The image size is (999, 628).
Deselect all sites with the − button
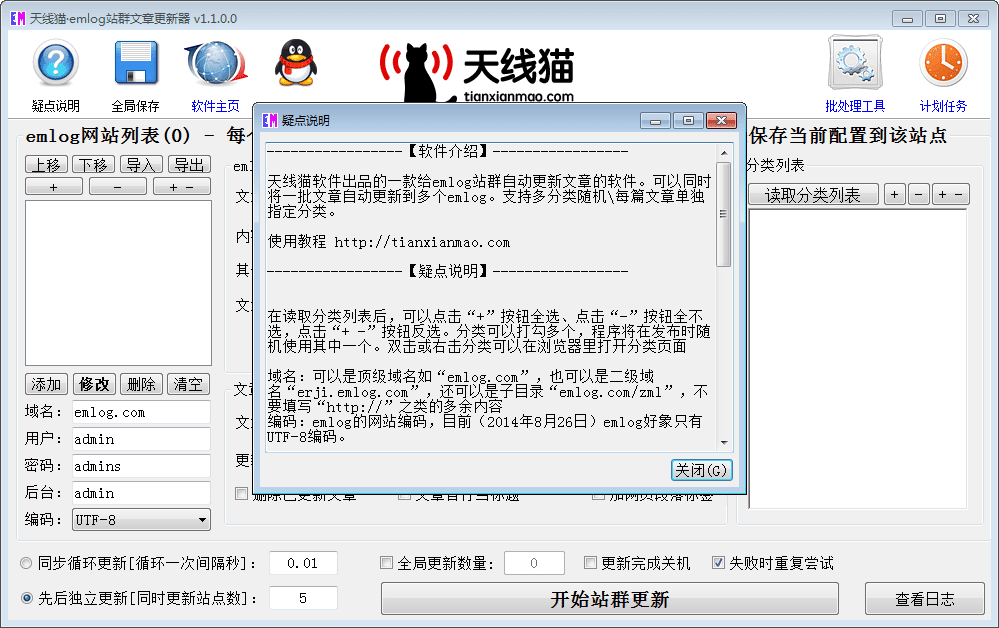click(117, 187)
